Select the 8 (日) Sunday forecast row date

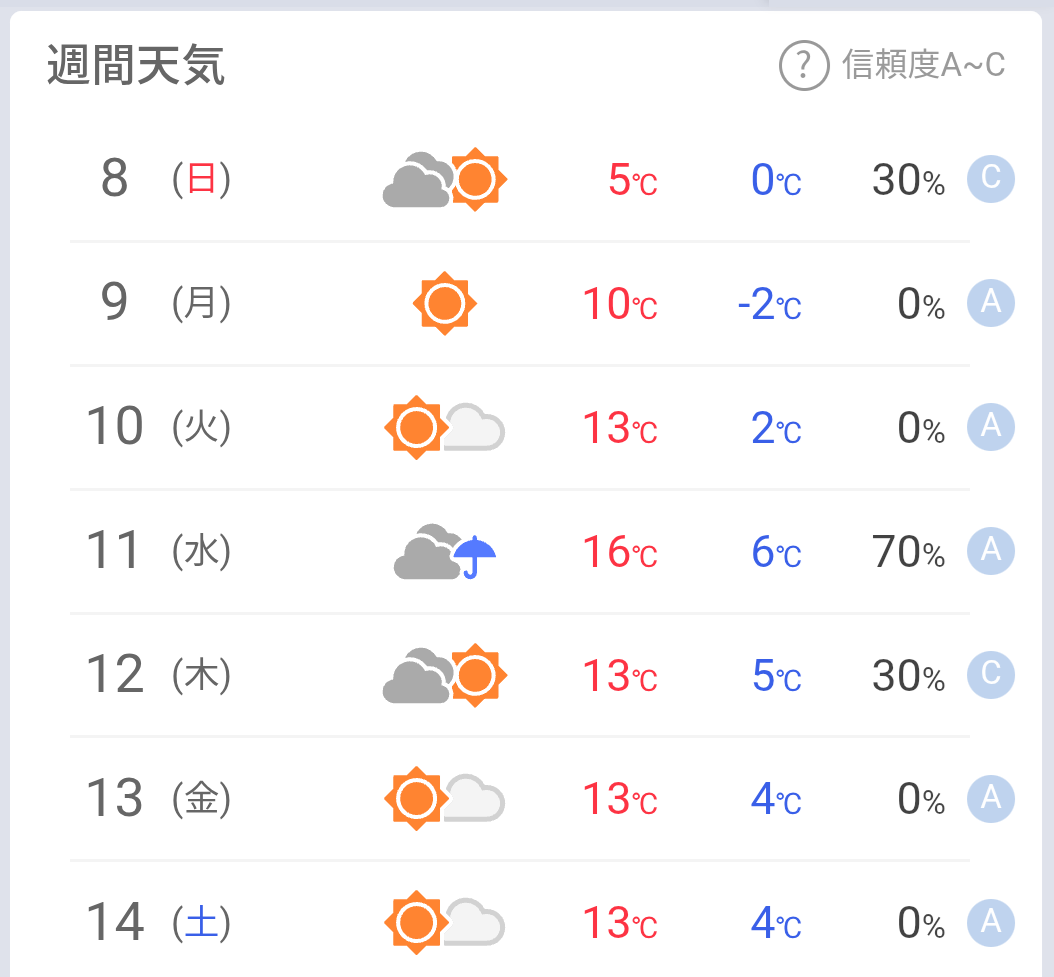pos(166,180)
